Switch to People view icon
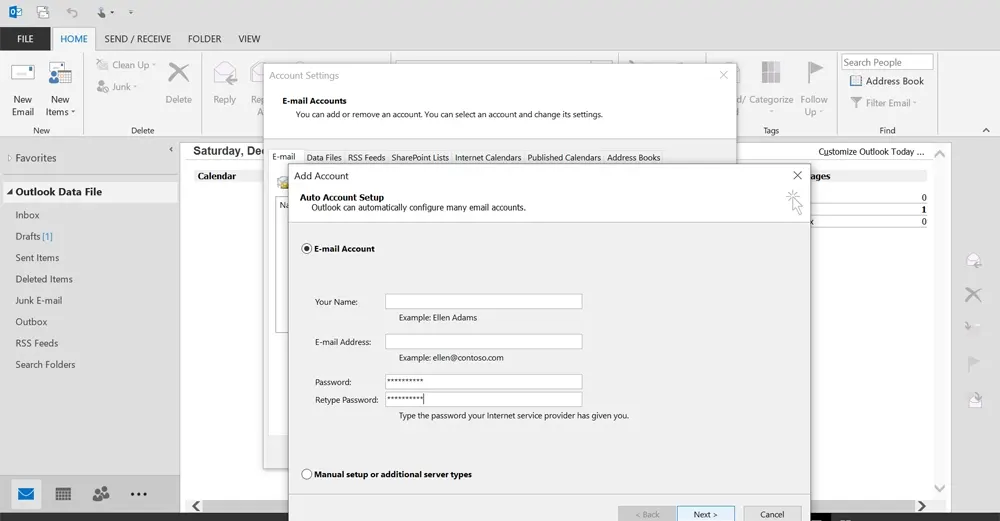Screen dimensions: 1000x521 pos(101,494)
